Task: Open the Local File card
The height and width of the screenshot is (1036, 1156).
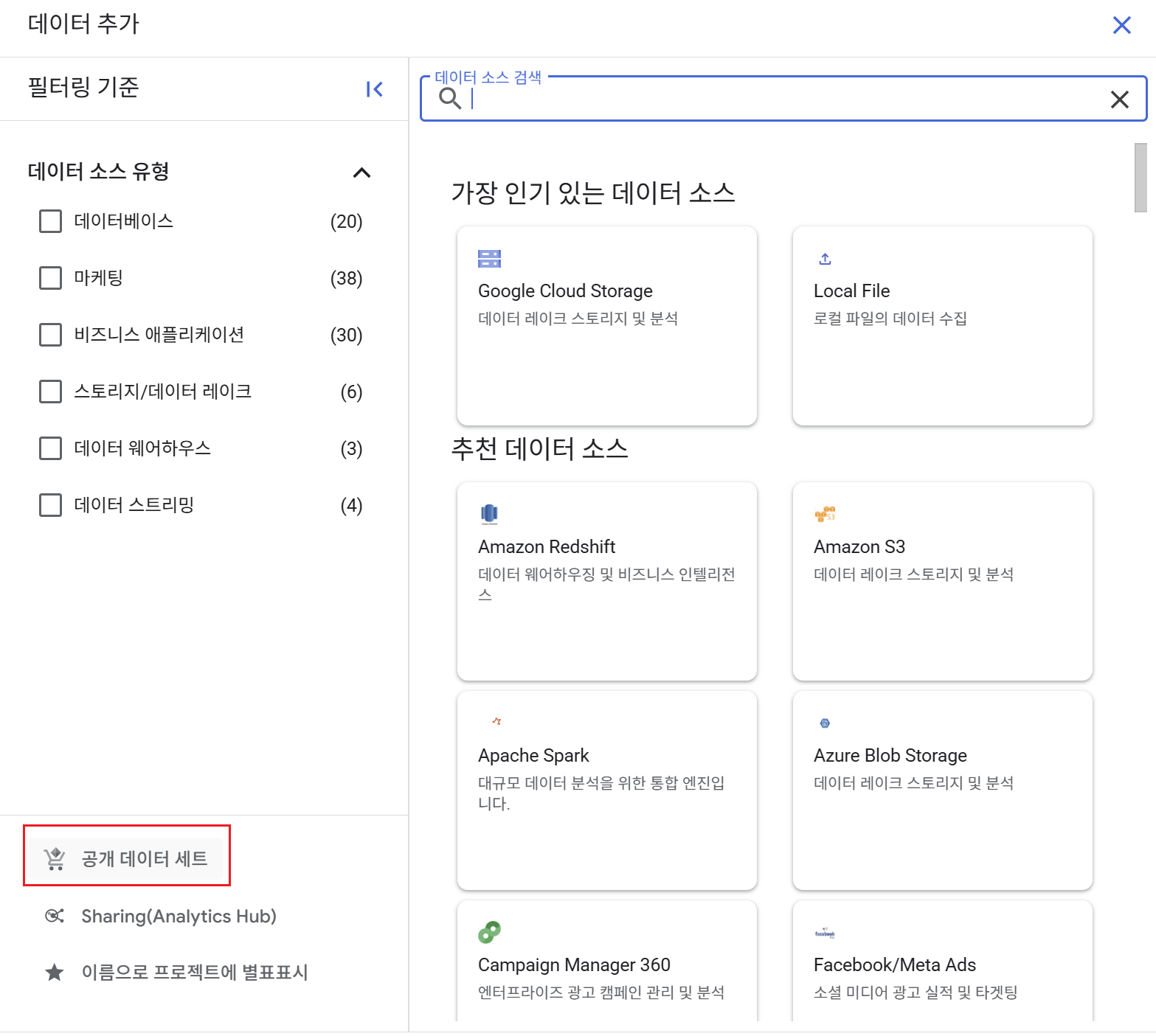Action: pyautogui.click(x=943, y=326)
